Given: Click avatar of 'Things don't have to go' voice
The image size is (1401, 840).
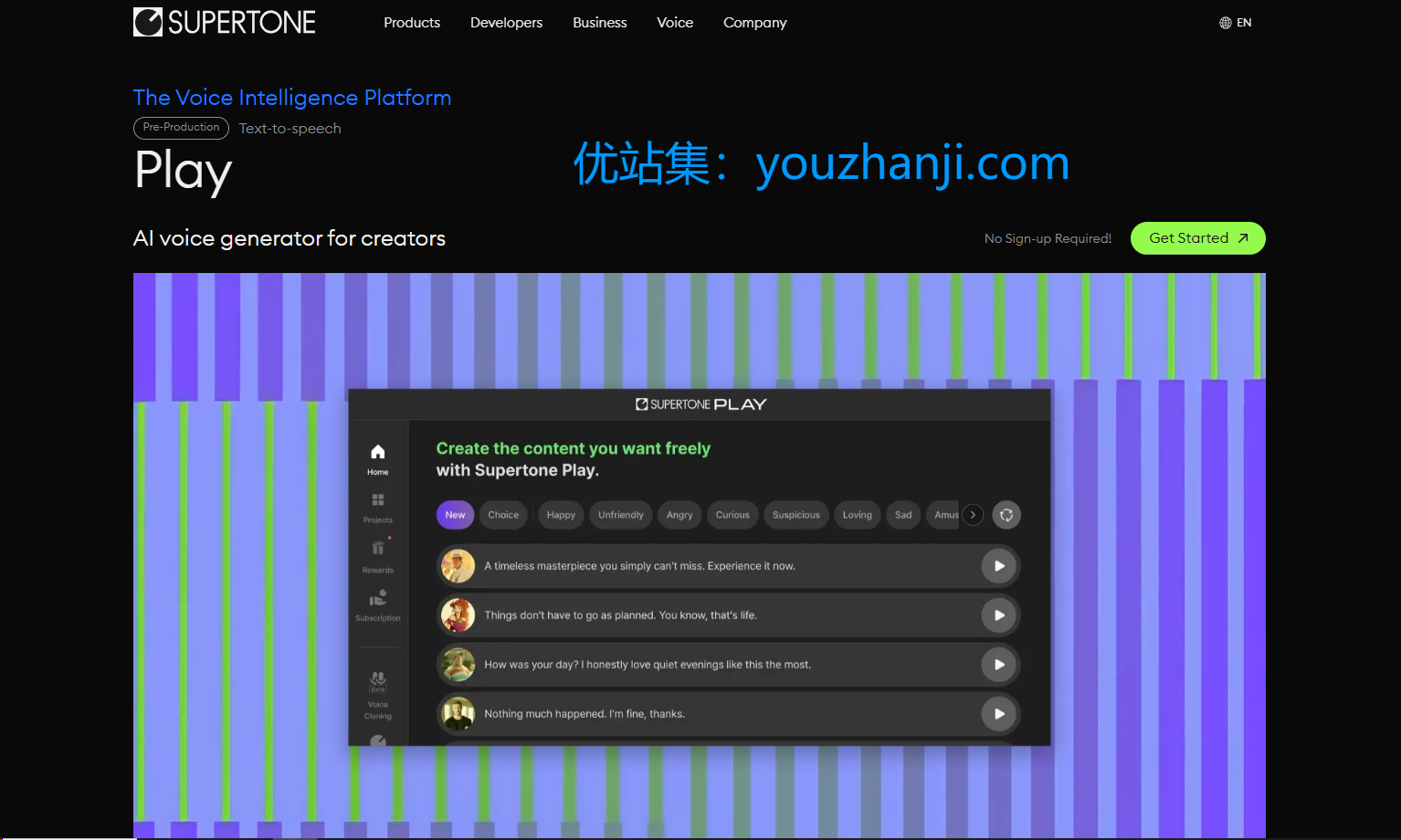Looking at the screenshot, I should (458, 615).
